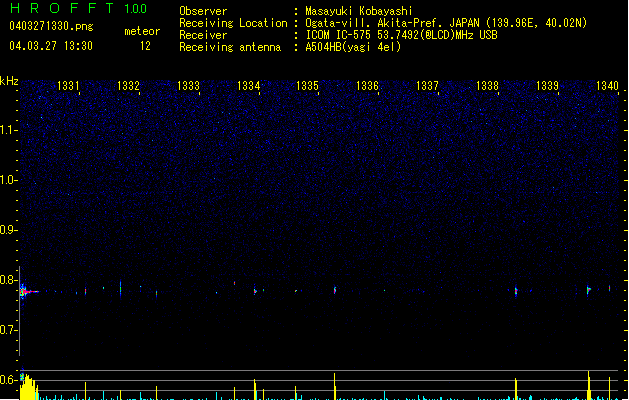Click the 1331 time axis marker
Screen dimensions: 629x400
pyautogui.click(x=68, y=86)
